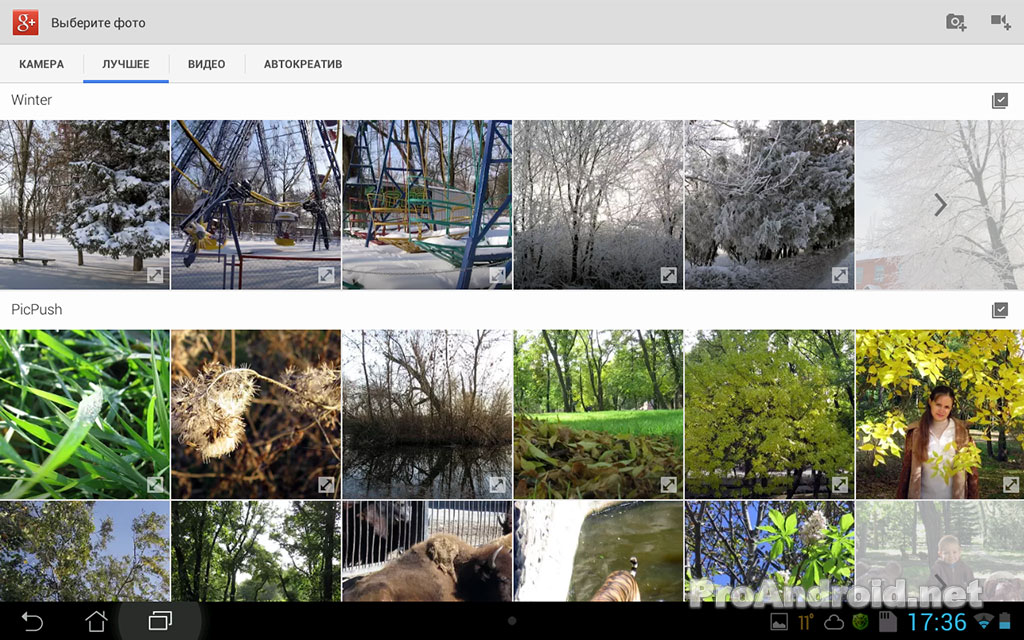Screen dimensions: 1024x640
Task: Show more Winter photos with right chevron
Action: pyautogui.click(x=940, y=204)
